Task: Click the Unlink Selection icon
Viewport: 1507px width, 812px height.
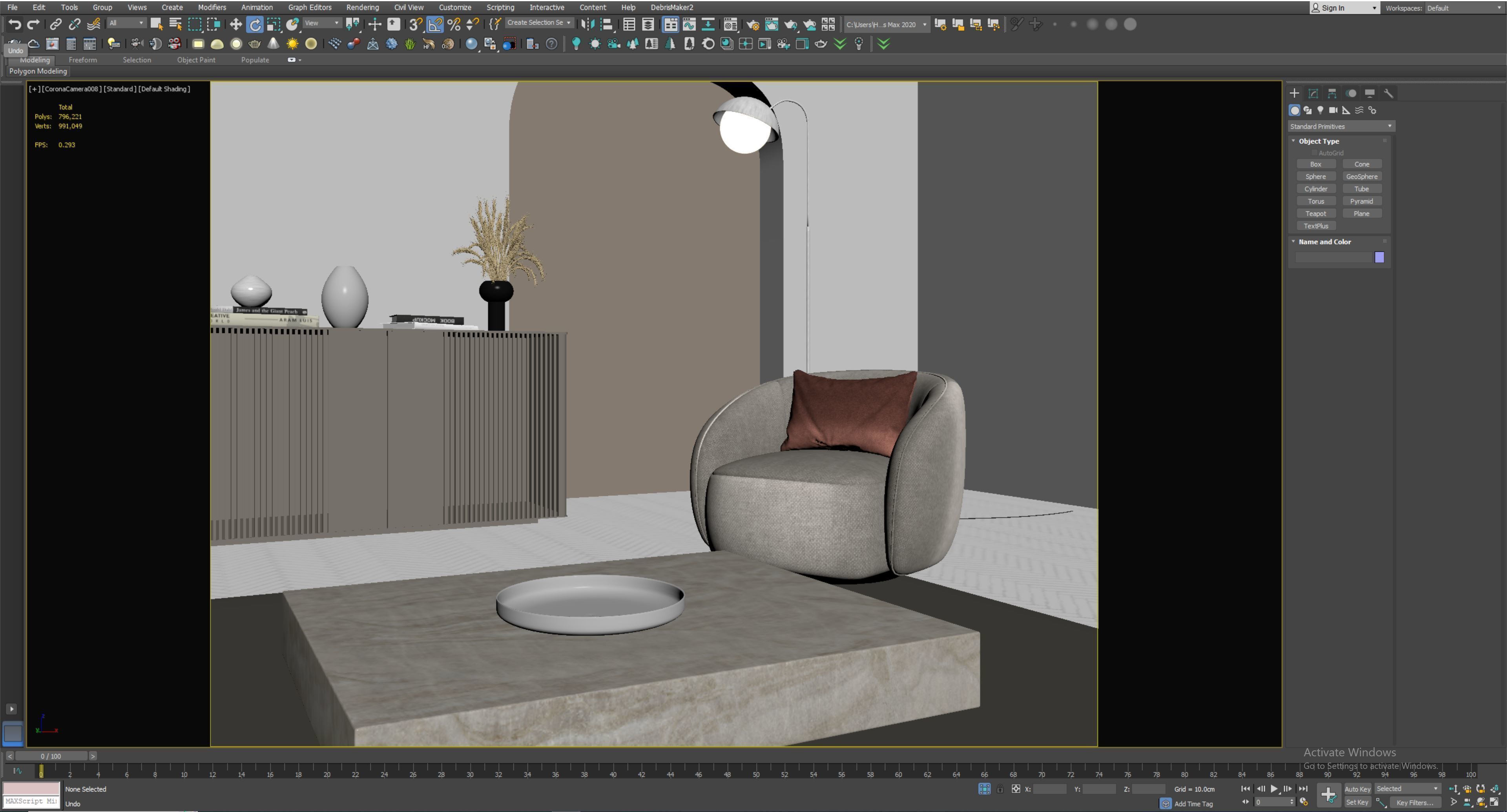Action: tap(74, 25)
